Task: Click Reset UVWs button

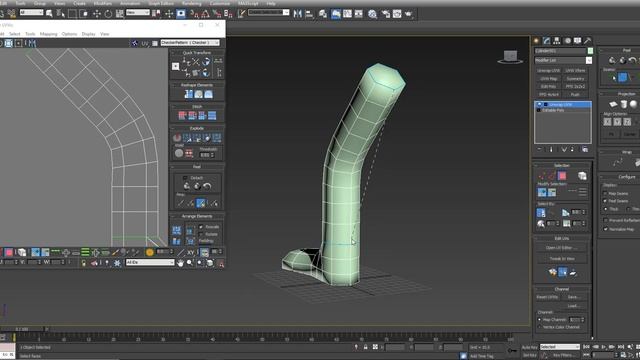Action: click(x=547, y=297)
